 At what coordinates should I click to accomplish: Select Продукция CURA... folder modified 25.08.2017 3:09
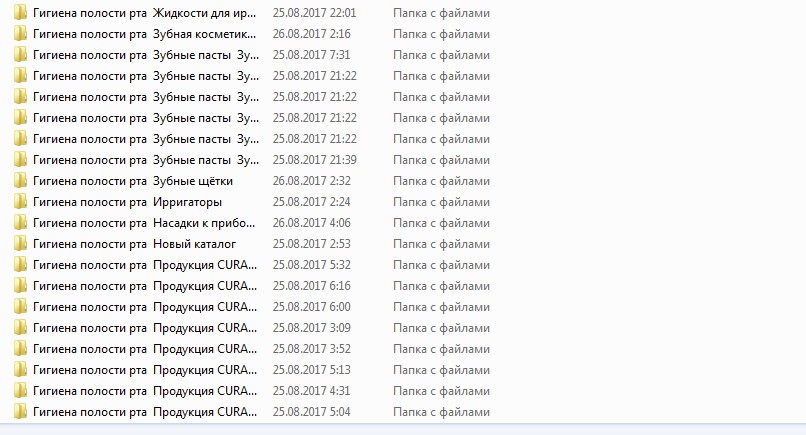point(145,328)
